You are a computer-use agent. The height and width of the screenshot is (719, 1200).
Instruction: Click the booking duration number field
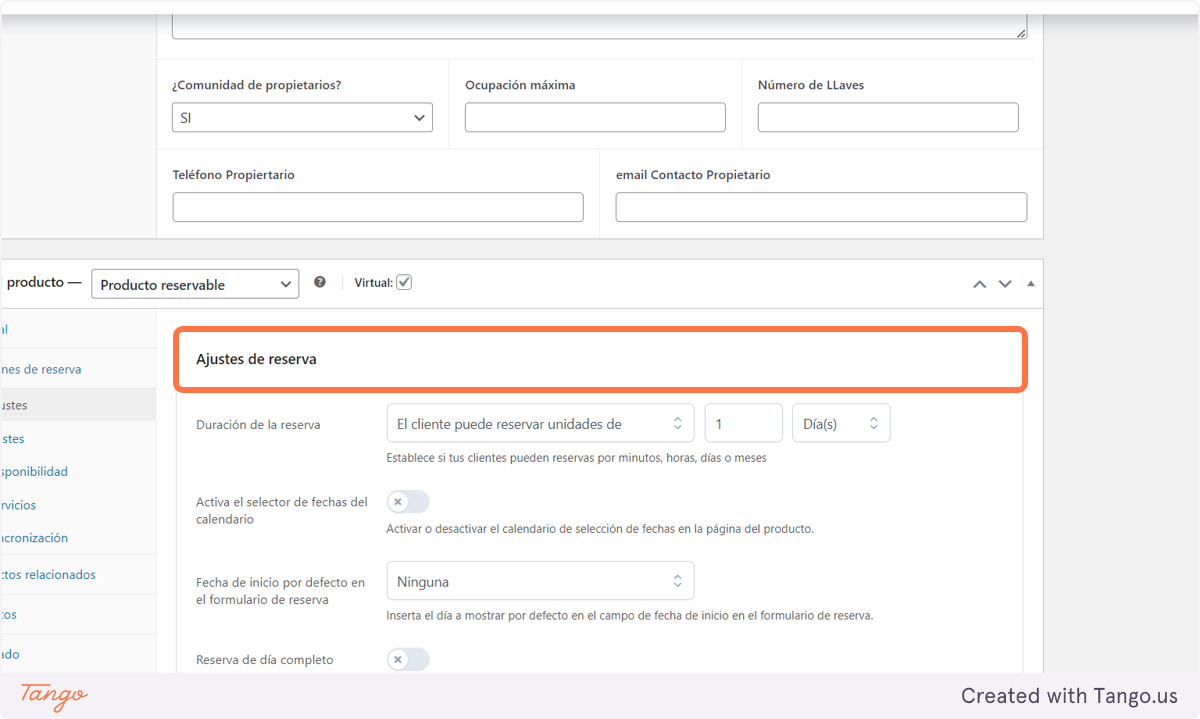tap(744, 424)
